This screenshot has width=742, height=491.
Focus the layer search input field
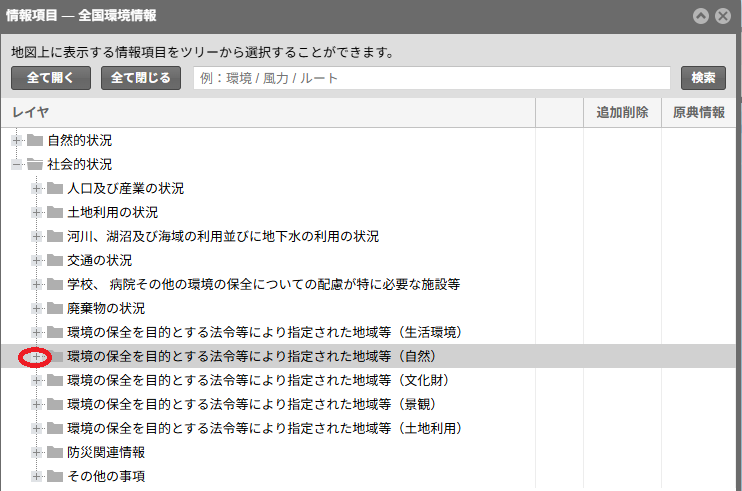pos(432,78)
